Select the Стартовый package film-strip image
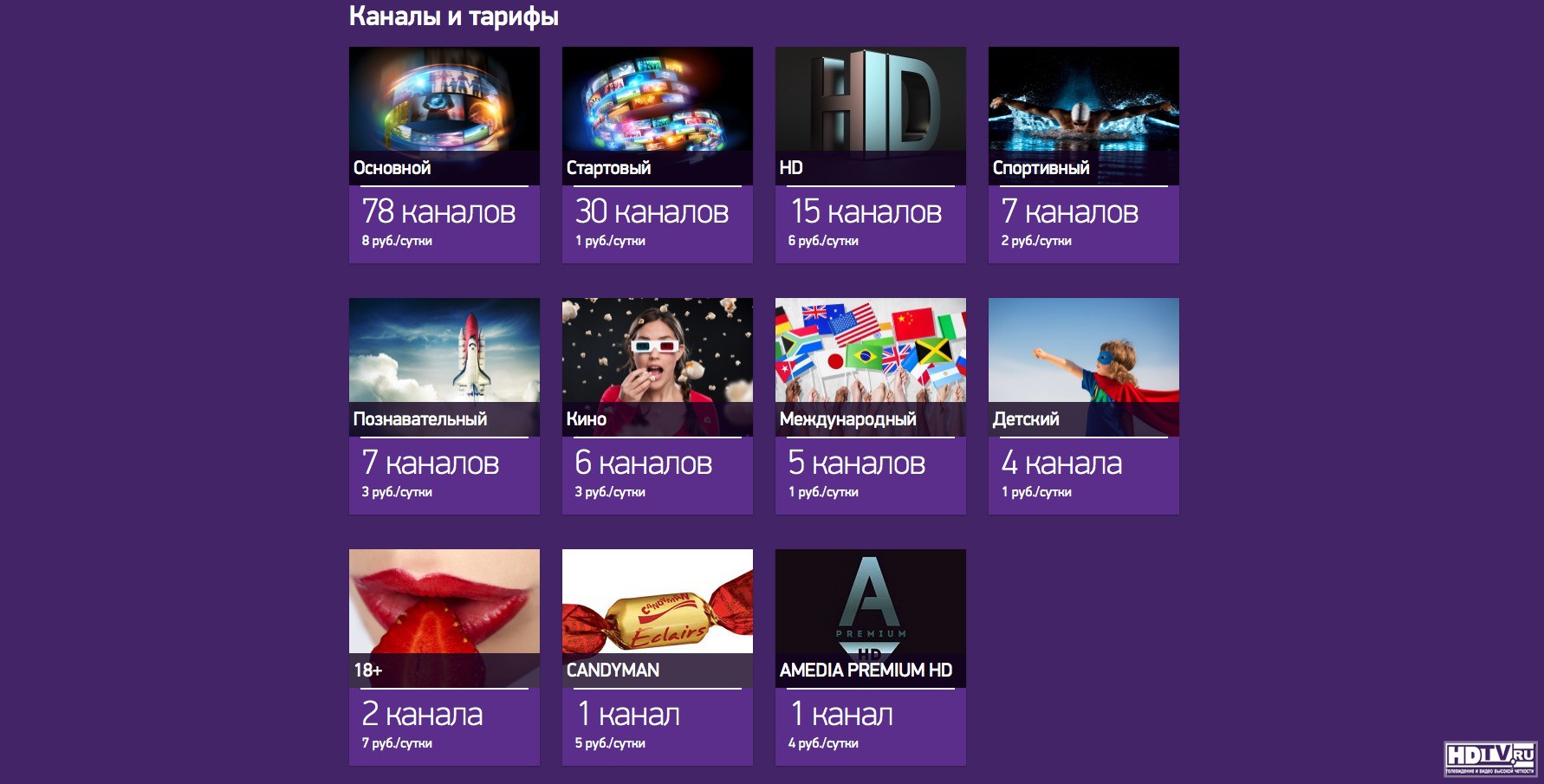This screenshot has width=1544, height=784. [x=657, y=115]
